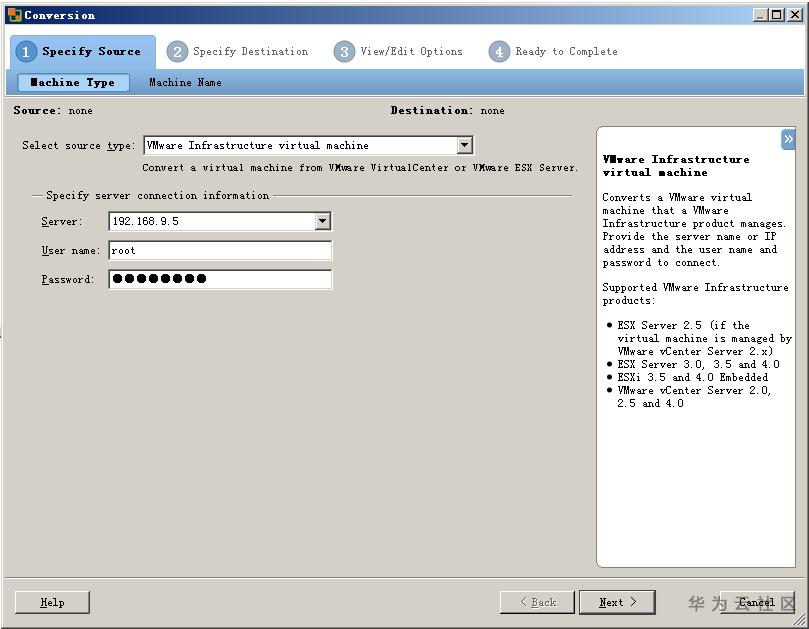The height and width of the screenshot is (629, 809).
Task: Click the help heading 'VMware Infrastructure virtual machine'
Action: (x=676, y=166)
